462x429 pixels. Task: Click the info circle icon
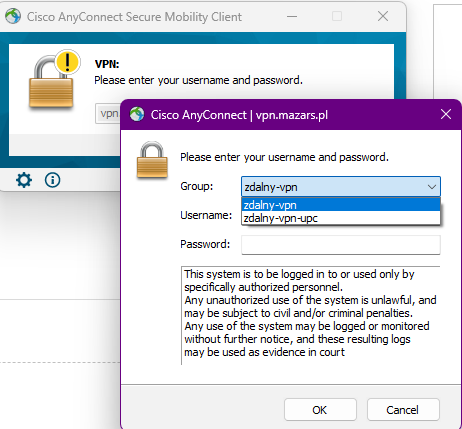click(52, 180)
